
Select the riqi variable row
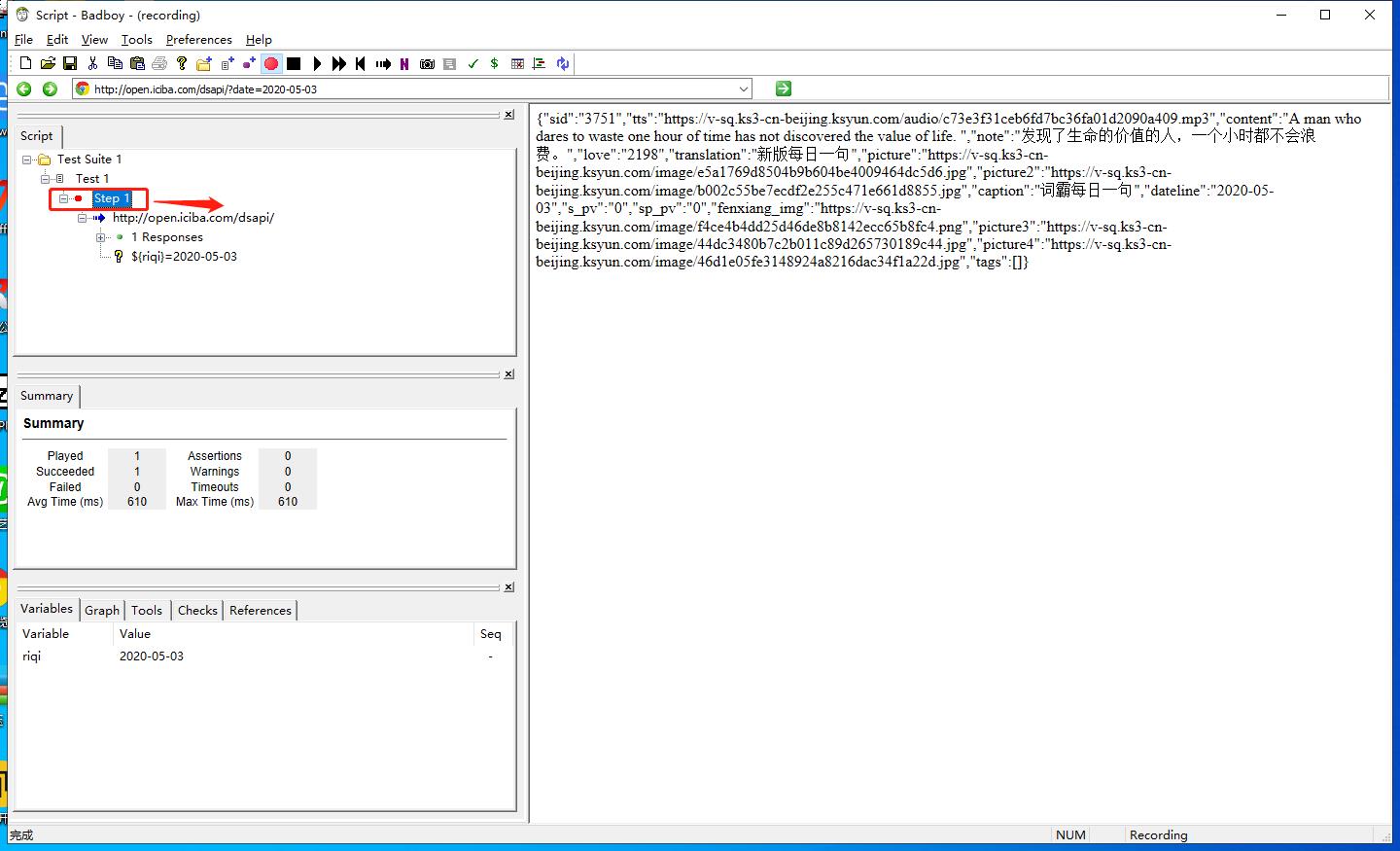264,656
